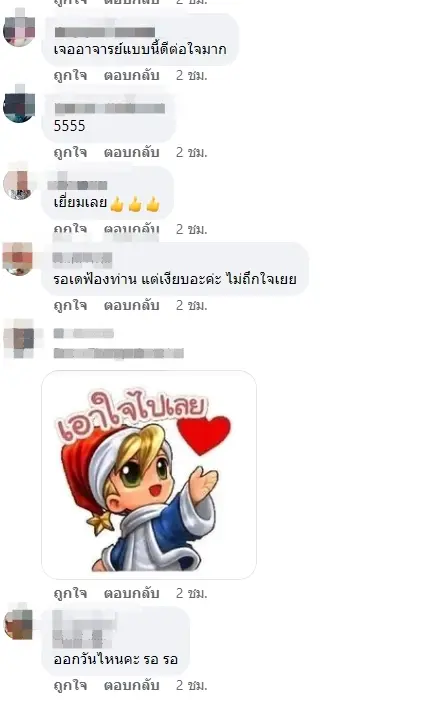Reply to the เยี่ยมเลย thumbs-up comment

tap(131, 229)
